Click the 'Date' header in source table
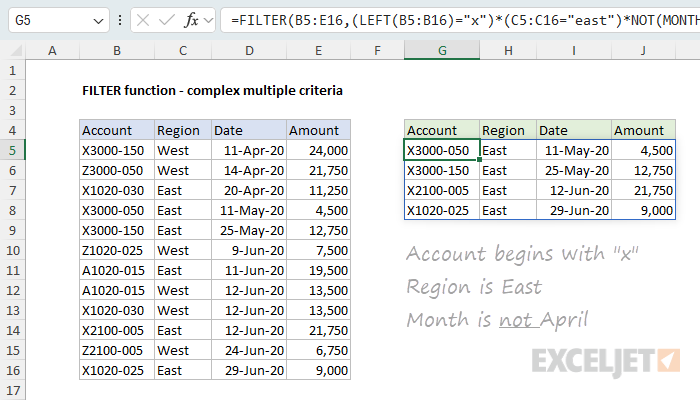 tap(249, 130)
